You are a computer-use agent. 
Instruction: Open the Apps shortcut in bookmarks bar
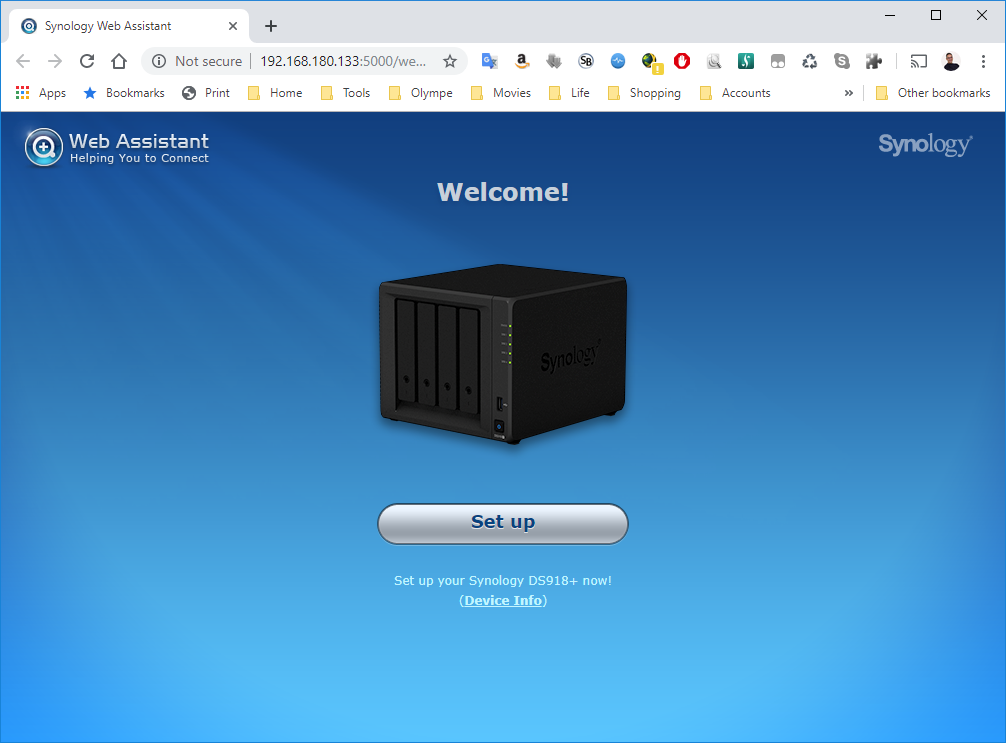40,93
